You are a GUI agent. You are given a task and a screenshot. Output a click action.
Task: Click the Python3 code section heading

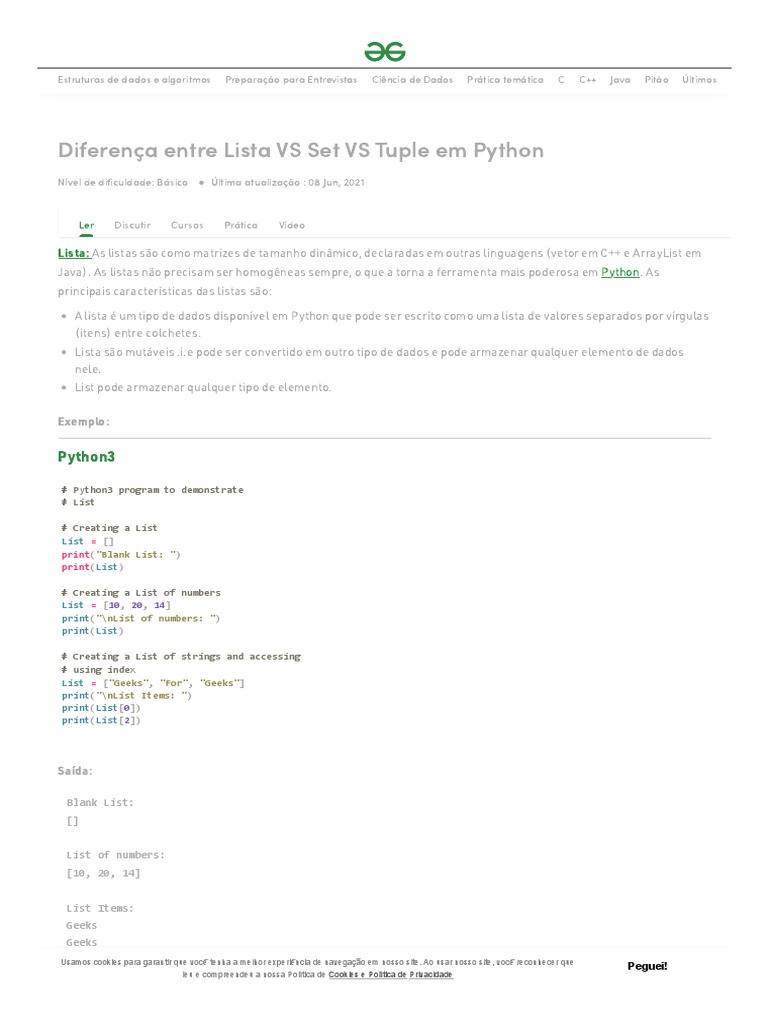point(86,456)
